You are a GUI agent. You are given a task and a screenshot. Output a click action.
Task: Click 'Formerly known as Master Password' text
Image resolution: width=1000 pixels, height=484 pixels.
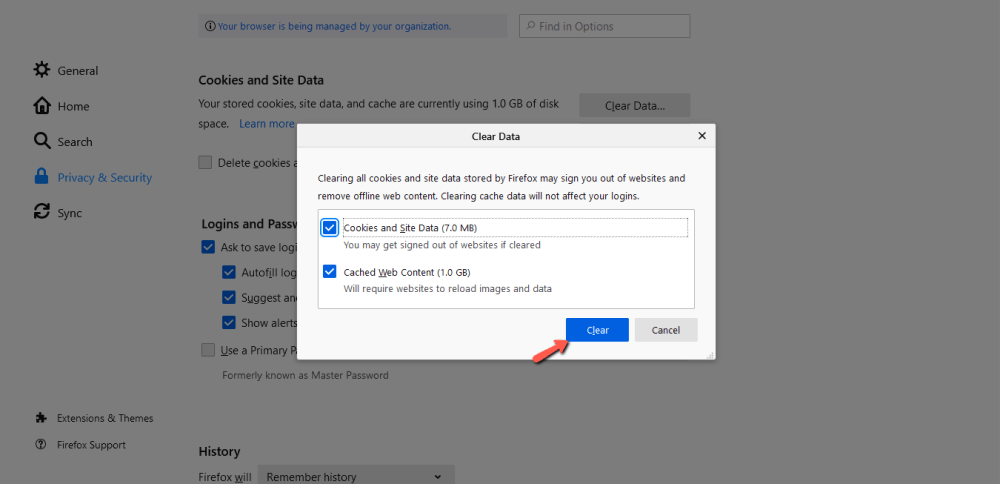(305, 376)
